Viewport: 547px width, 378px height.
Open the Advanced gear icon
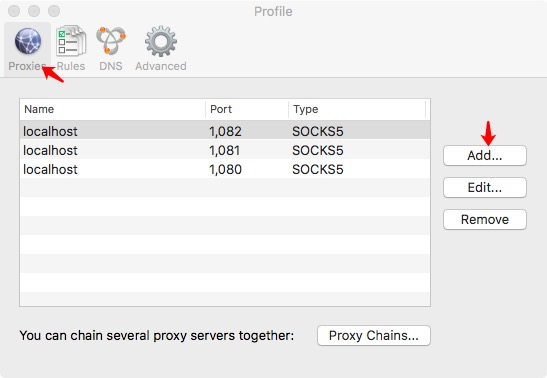pos(161,41)
